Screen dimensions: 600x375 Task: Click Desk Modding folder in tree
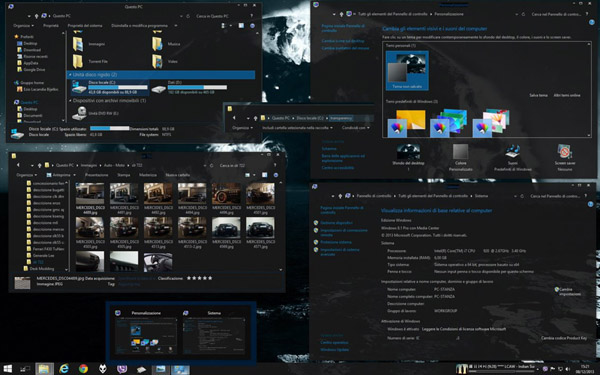point(39,269)
